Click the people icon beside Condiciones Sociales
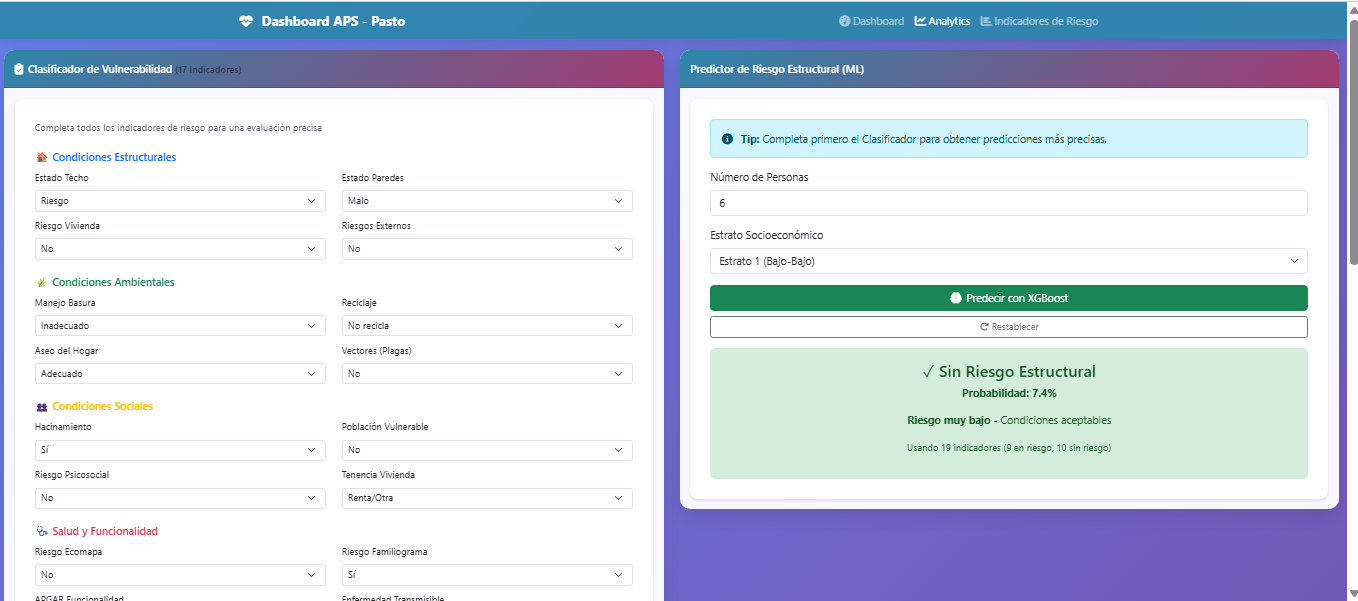 coord(41,407)
